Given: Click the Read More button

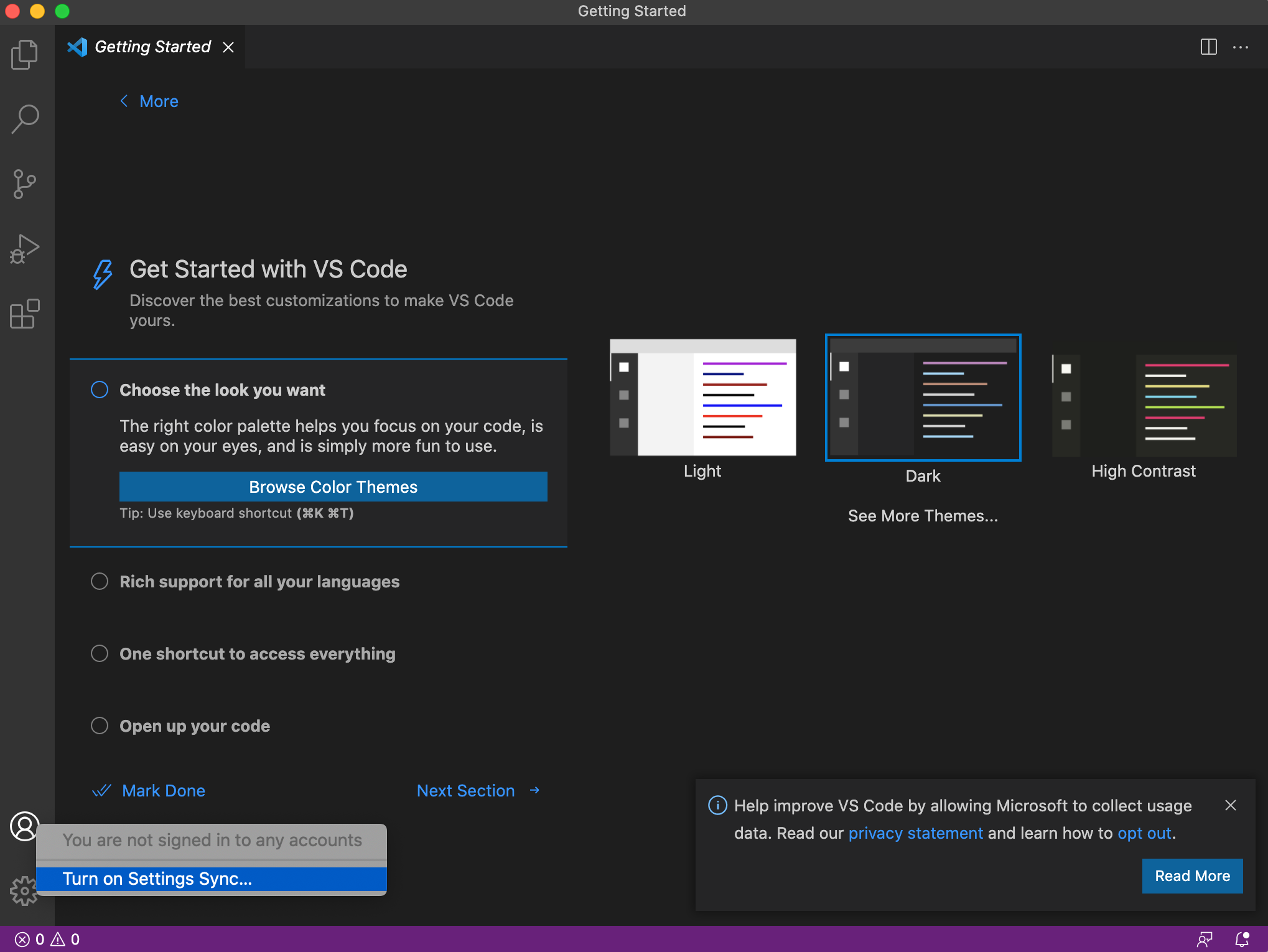Looking at the screenshot, I should (x=1191, y=876).
